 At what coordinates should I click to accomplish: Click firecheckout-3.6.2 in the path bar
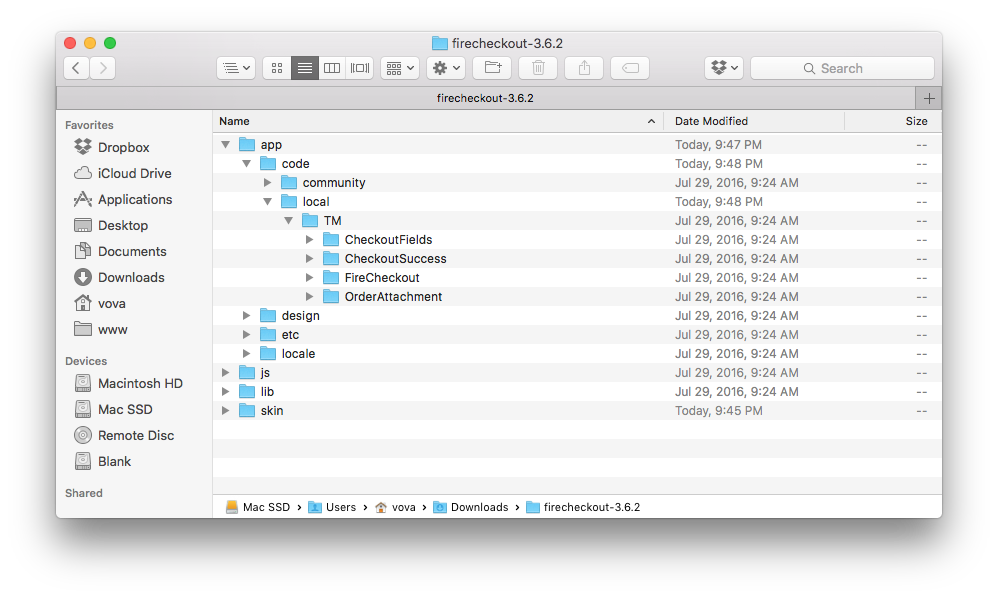point(584,507)
